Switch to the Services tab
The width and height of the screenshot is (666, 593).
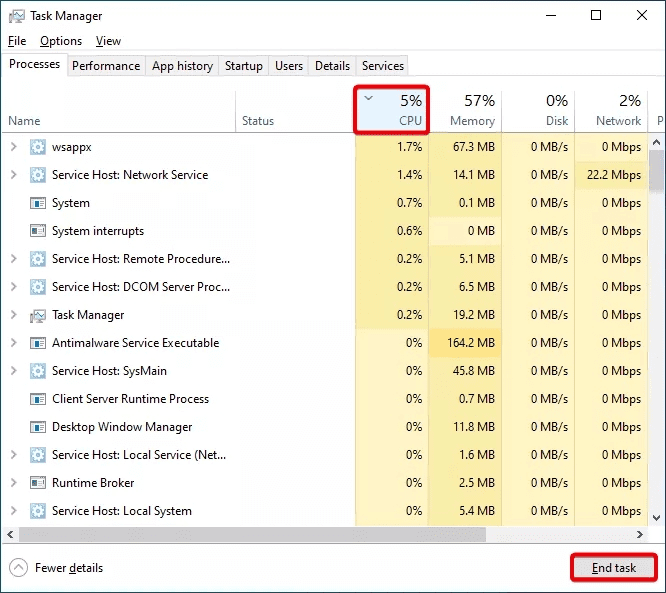point(383,66)
